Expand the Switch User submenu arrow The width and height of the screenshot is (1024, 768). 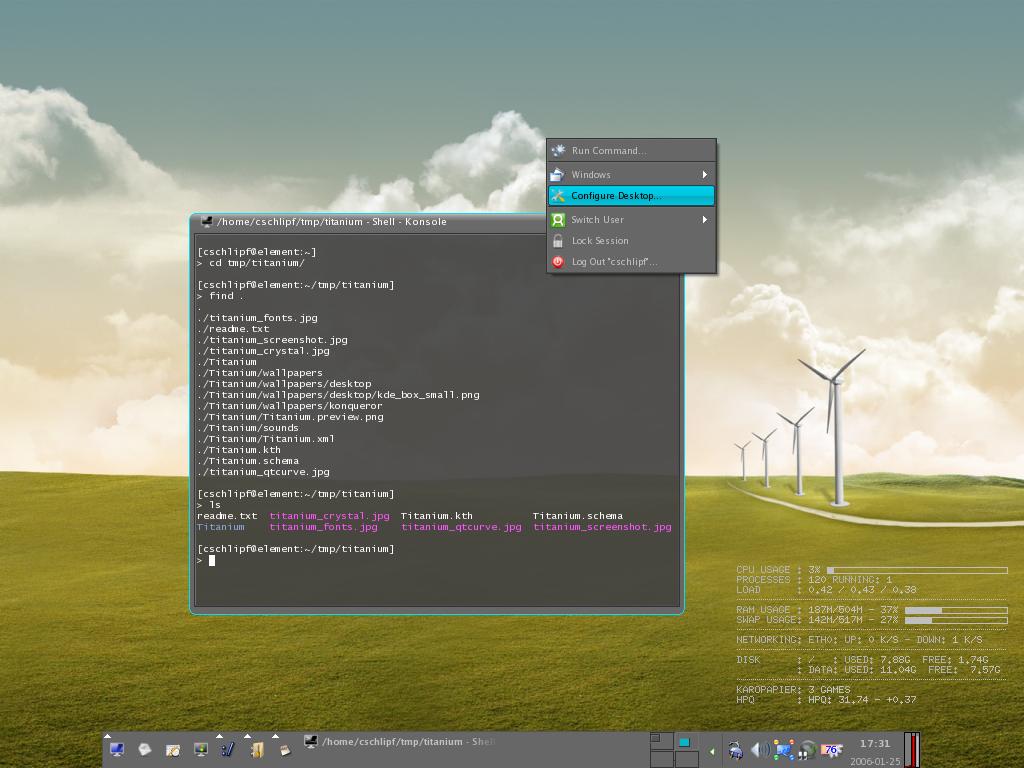[705, 219]
